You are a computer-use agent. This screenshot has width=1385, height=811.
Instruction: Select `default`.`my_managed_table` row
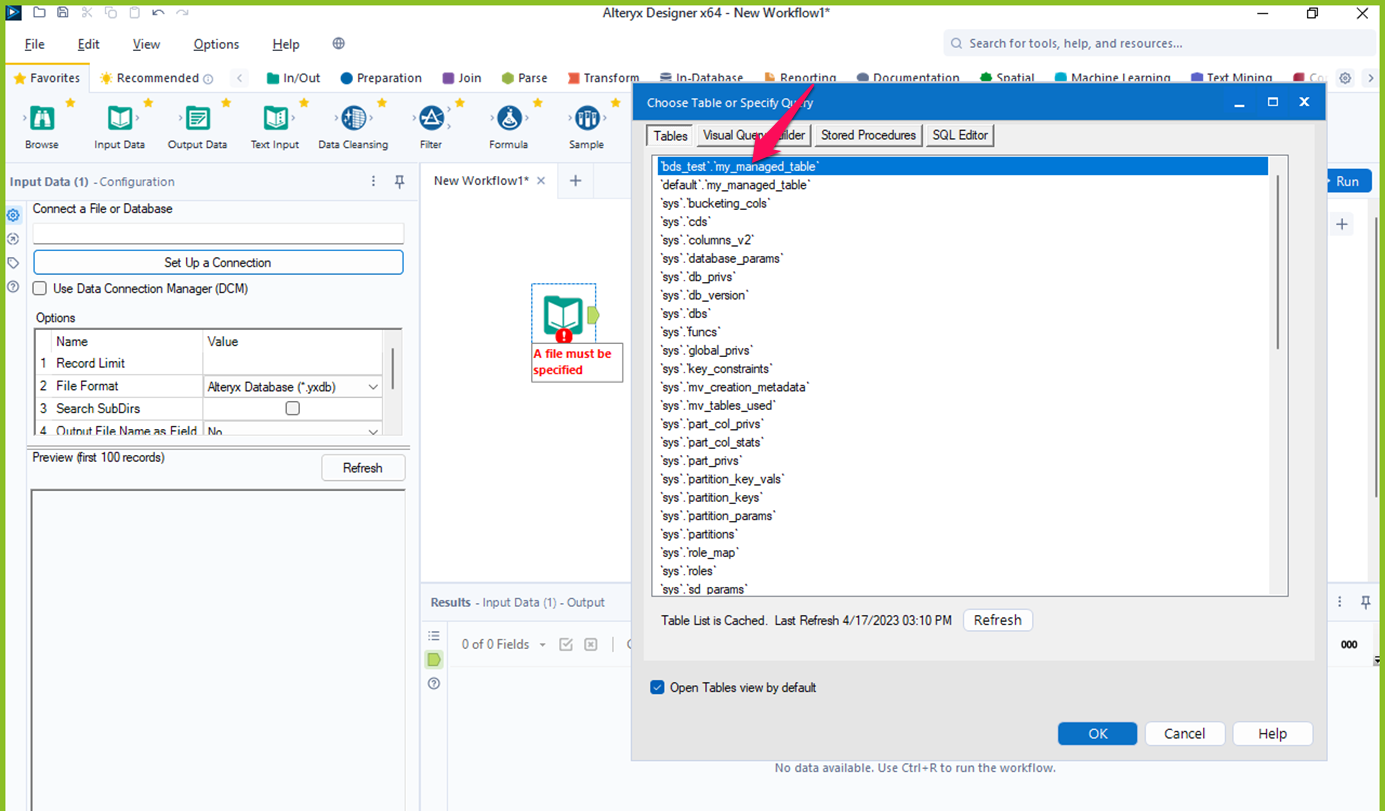(963, 185)
